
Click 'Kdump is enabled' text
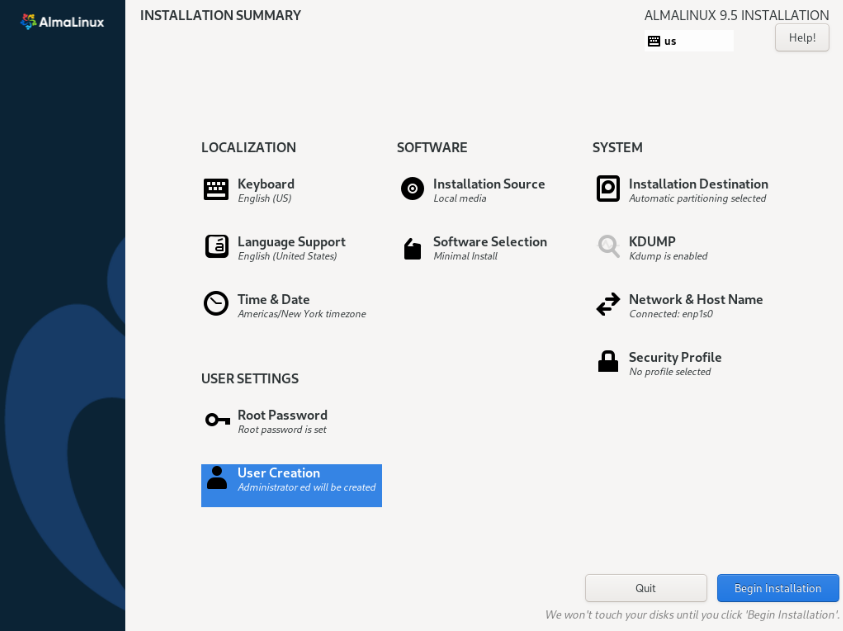668,256
